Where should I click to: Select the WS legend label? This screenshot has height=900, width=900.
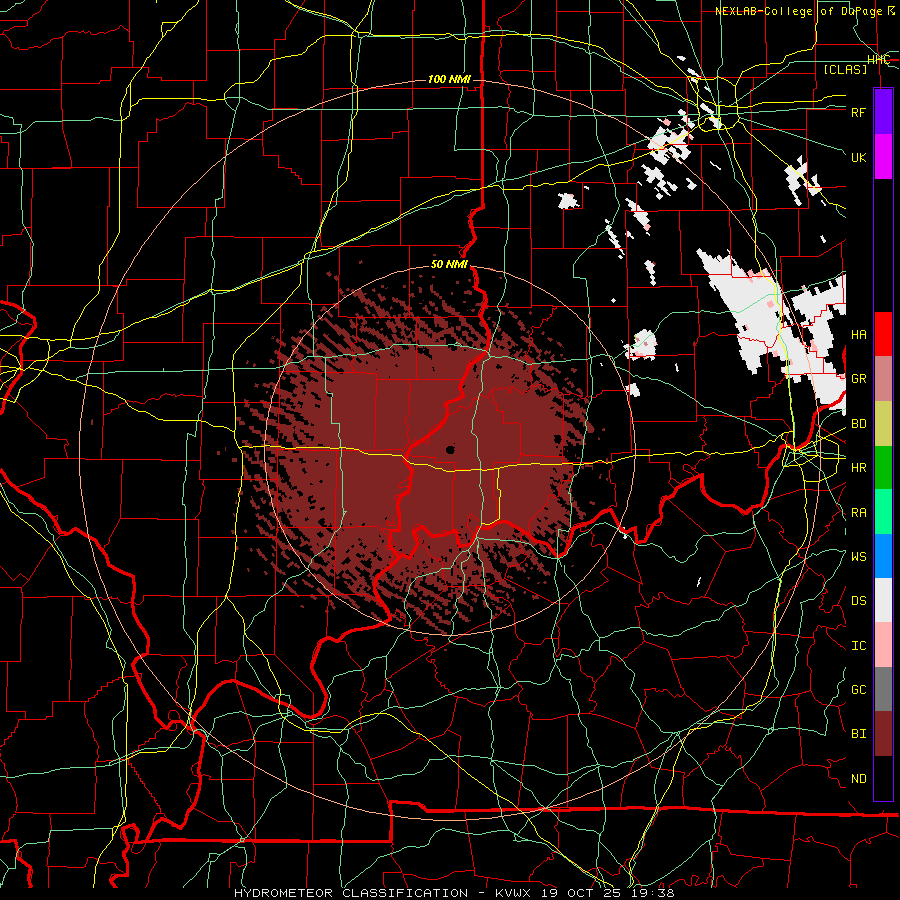tap(858, 556)
